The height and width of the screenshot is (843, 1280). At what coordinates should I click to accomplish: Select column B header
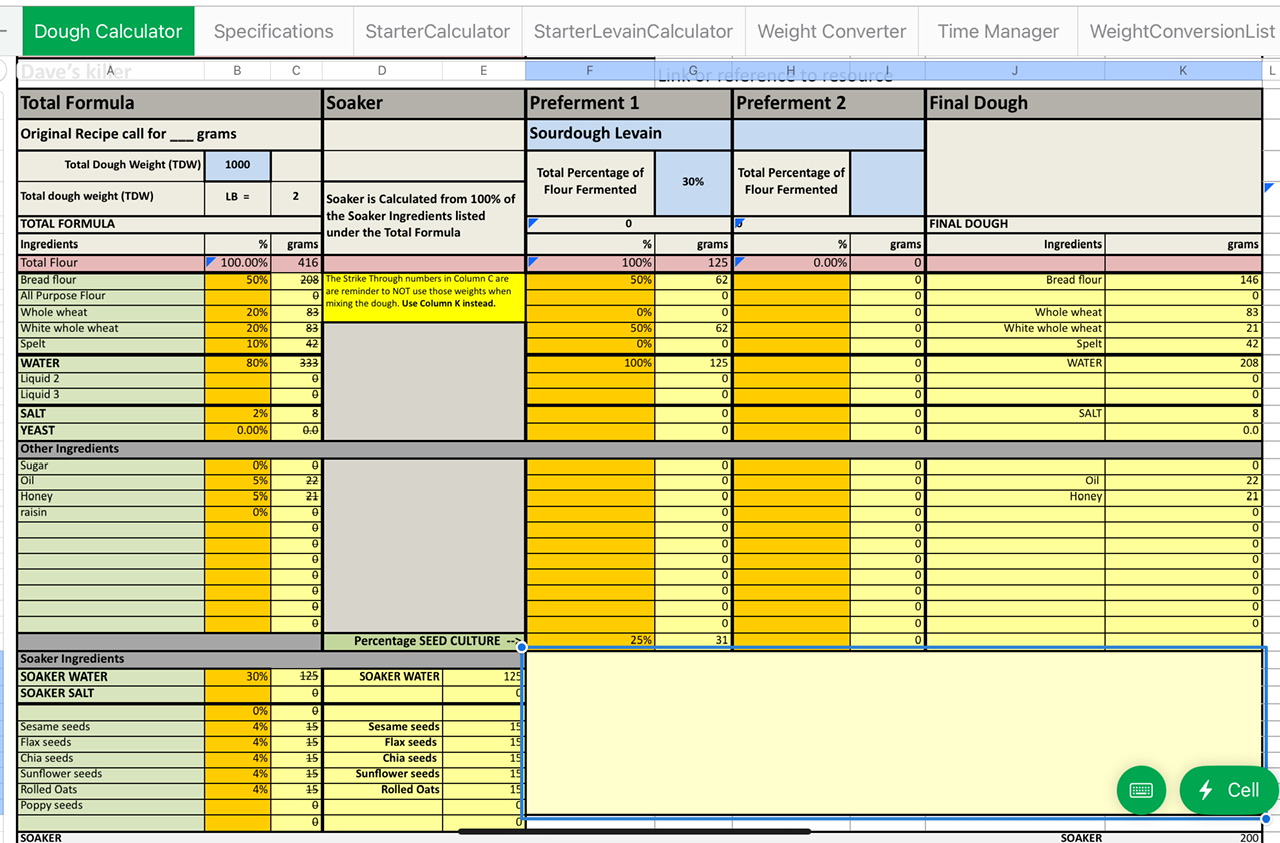pyautogui.click(x=237, y=71)
